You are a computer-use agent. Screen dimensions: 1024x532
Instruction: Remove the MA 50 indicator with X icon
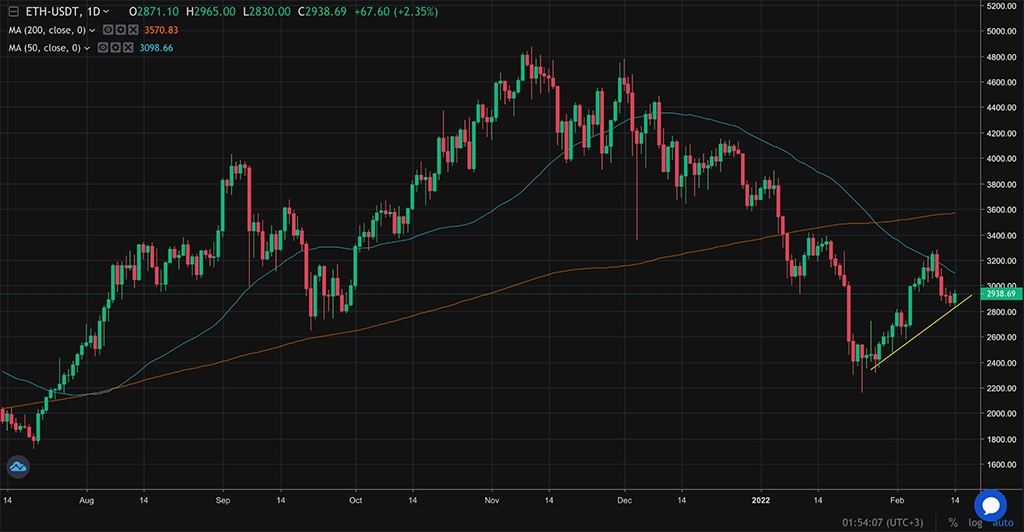128,48
